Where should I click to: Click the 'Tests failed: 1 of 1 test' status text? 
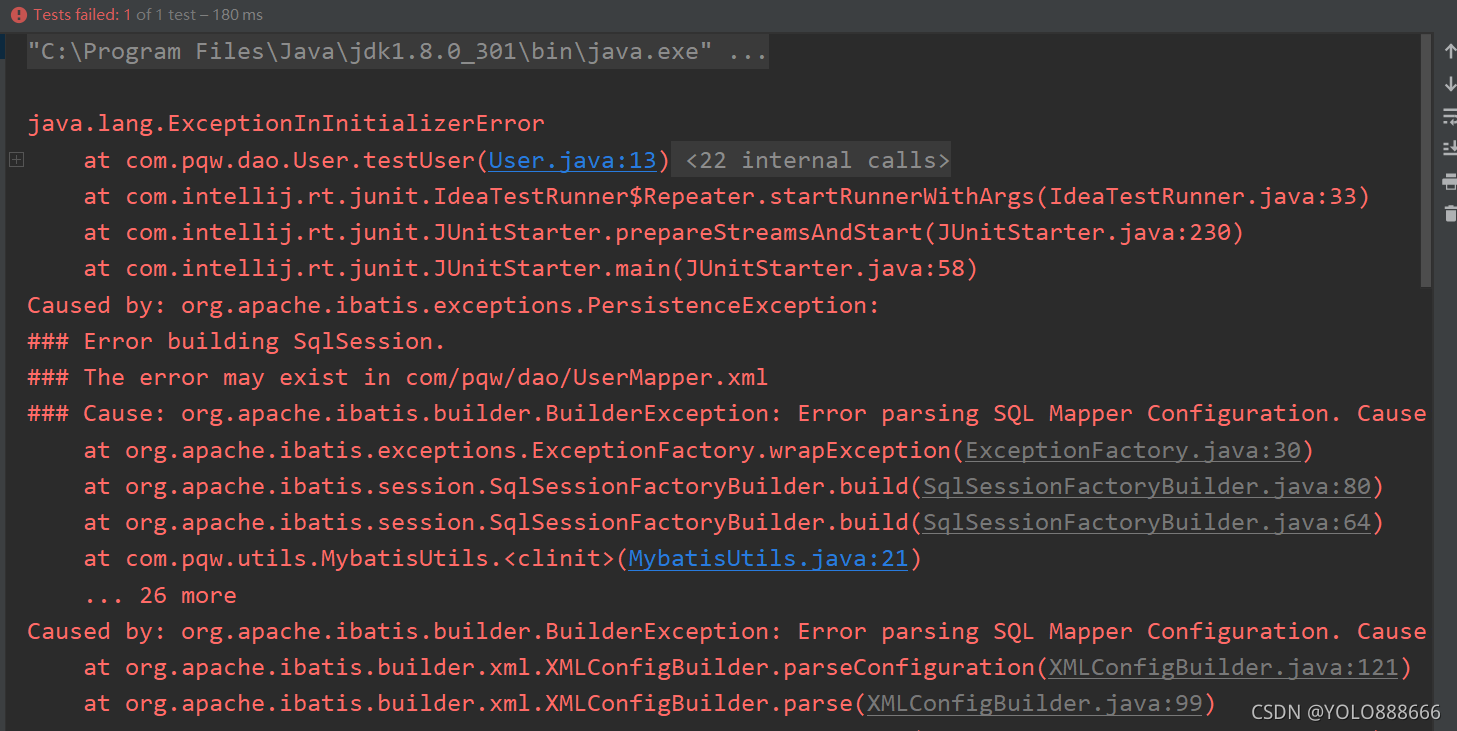coord(148,15)
